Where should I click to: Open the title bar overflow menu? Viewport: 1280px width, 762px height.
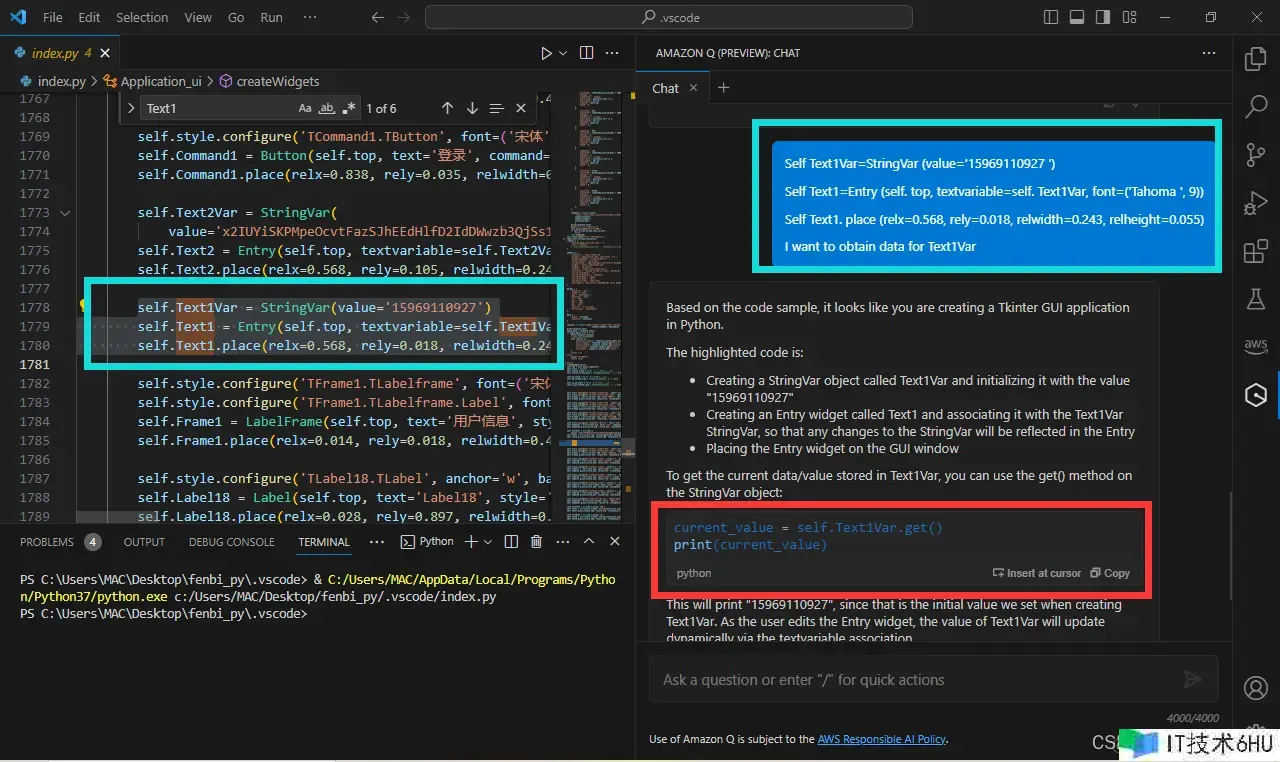[309, 17]
